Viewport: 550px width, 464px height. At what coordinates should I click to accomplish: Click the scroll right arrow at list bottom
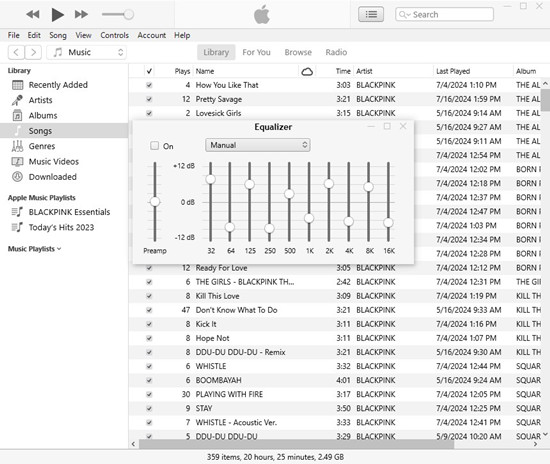click(536, 444)
